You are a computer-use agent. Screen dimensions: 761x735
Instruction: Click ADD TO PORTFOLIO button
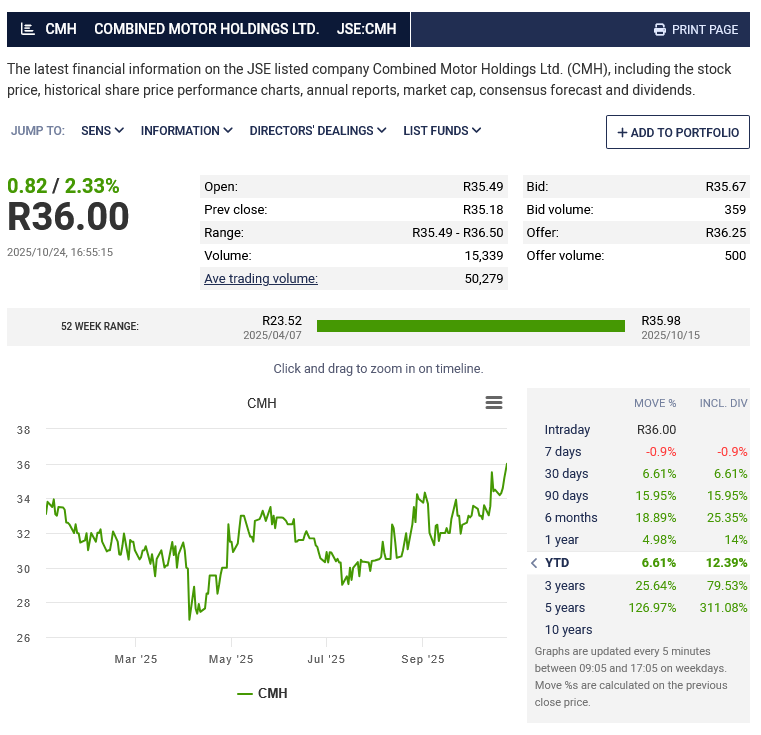pyautogui.click(x=678, y=132)
